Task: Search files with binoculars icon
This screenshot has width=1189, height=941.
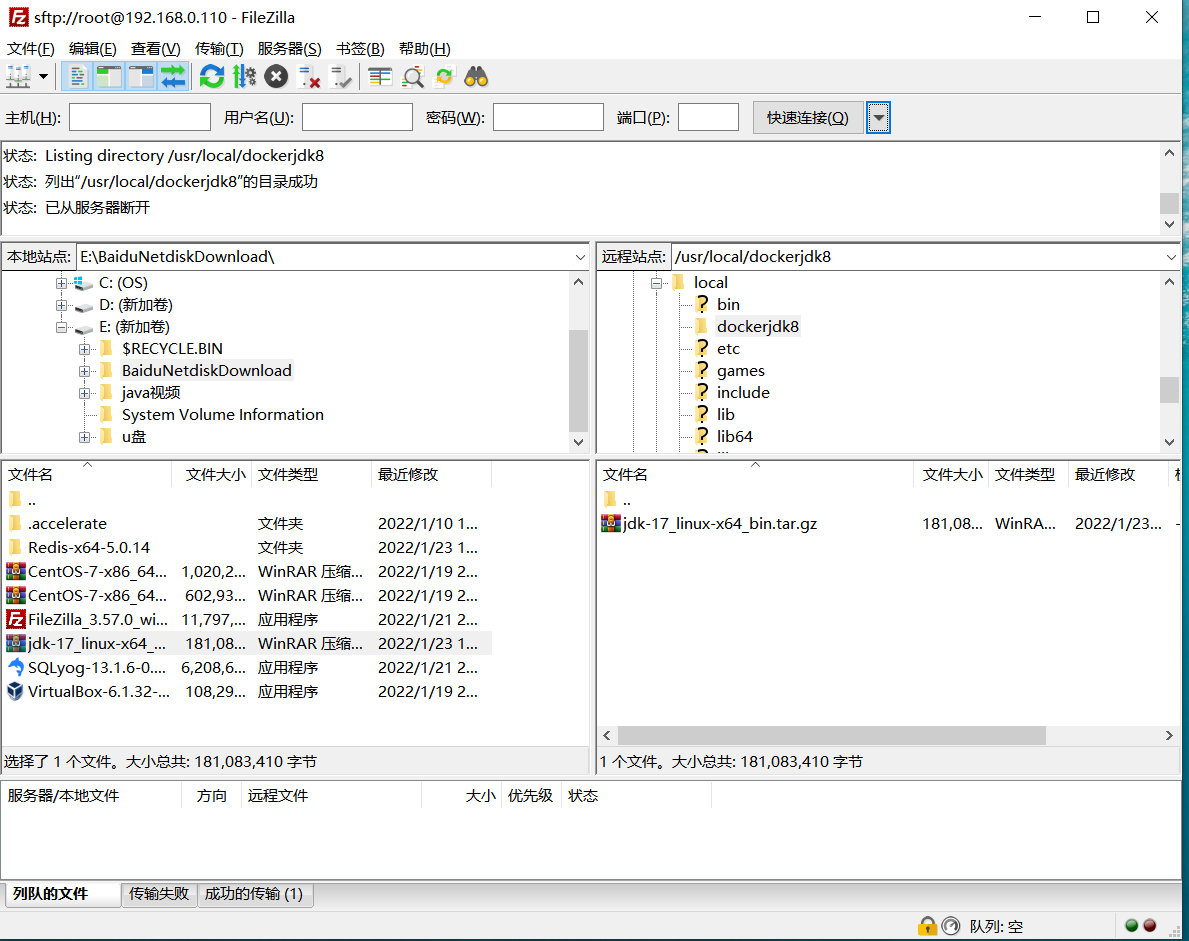Action: 476,77
